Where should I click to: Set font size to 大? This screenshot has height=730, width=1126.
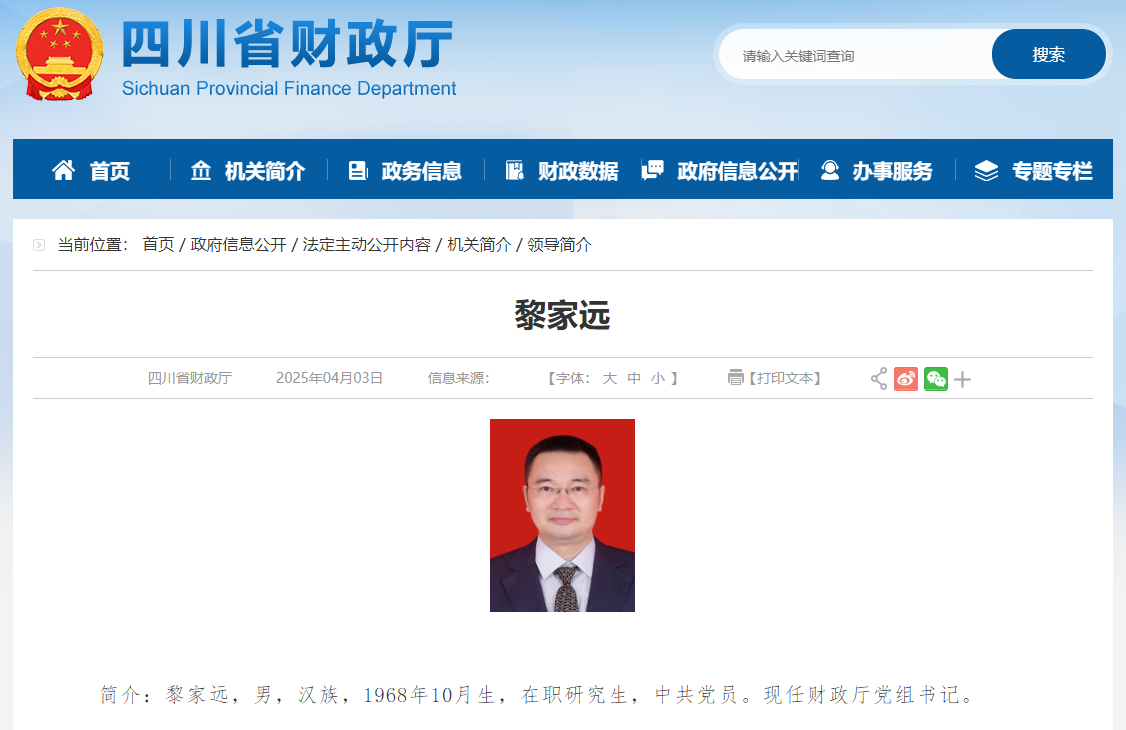(x=610, y=378)
